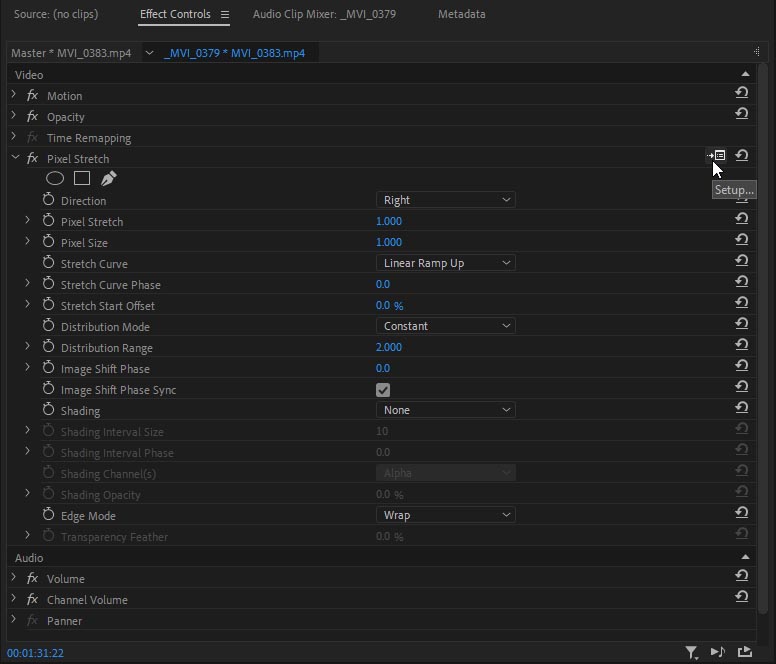Open master clip dropdown chevron
The height and width of the screenshot is (664, 776).
(149, 53)
